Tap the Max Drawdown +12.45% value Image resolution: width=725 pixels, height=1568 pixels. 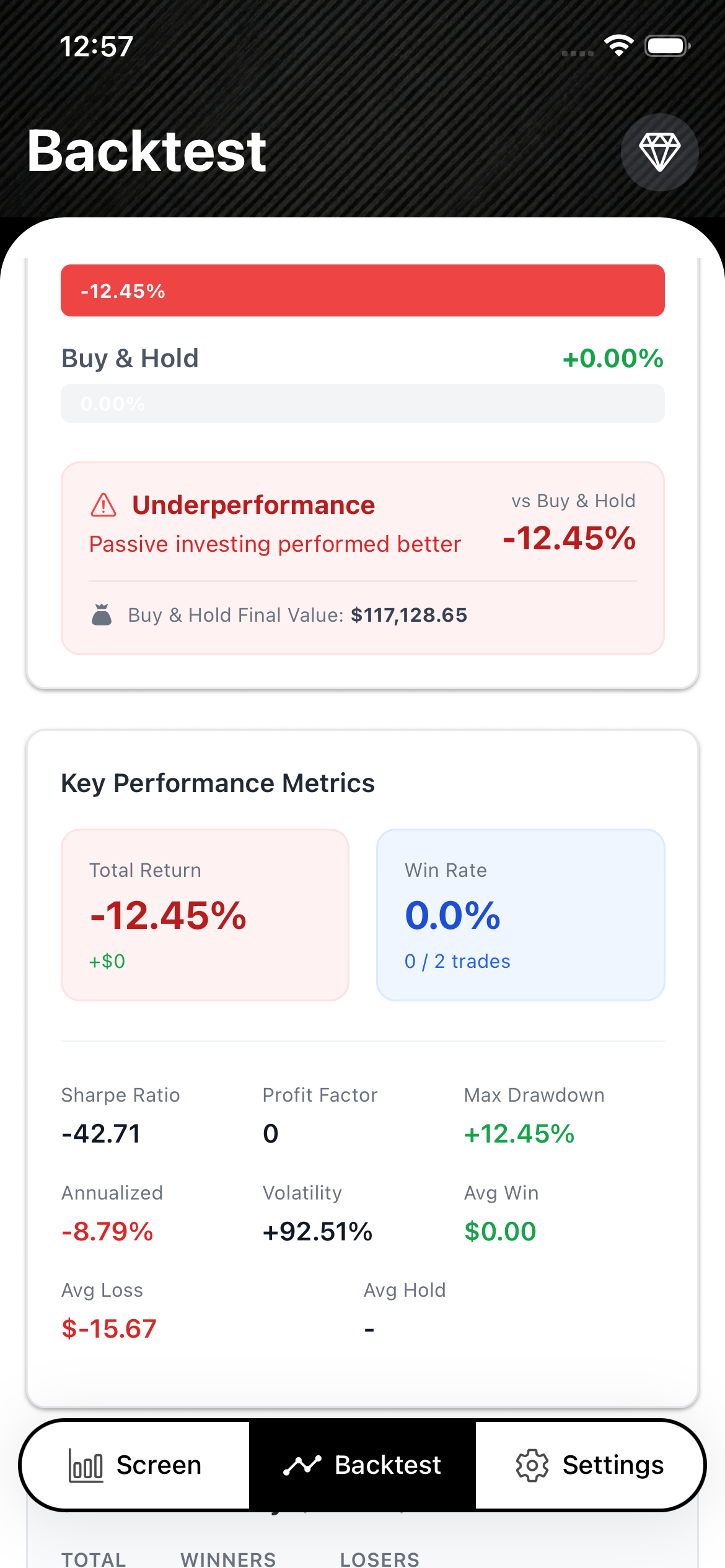click(519, 1134)
